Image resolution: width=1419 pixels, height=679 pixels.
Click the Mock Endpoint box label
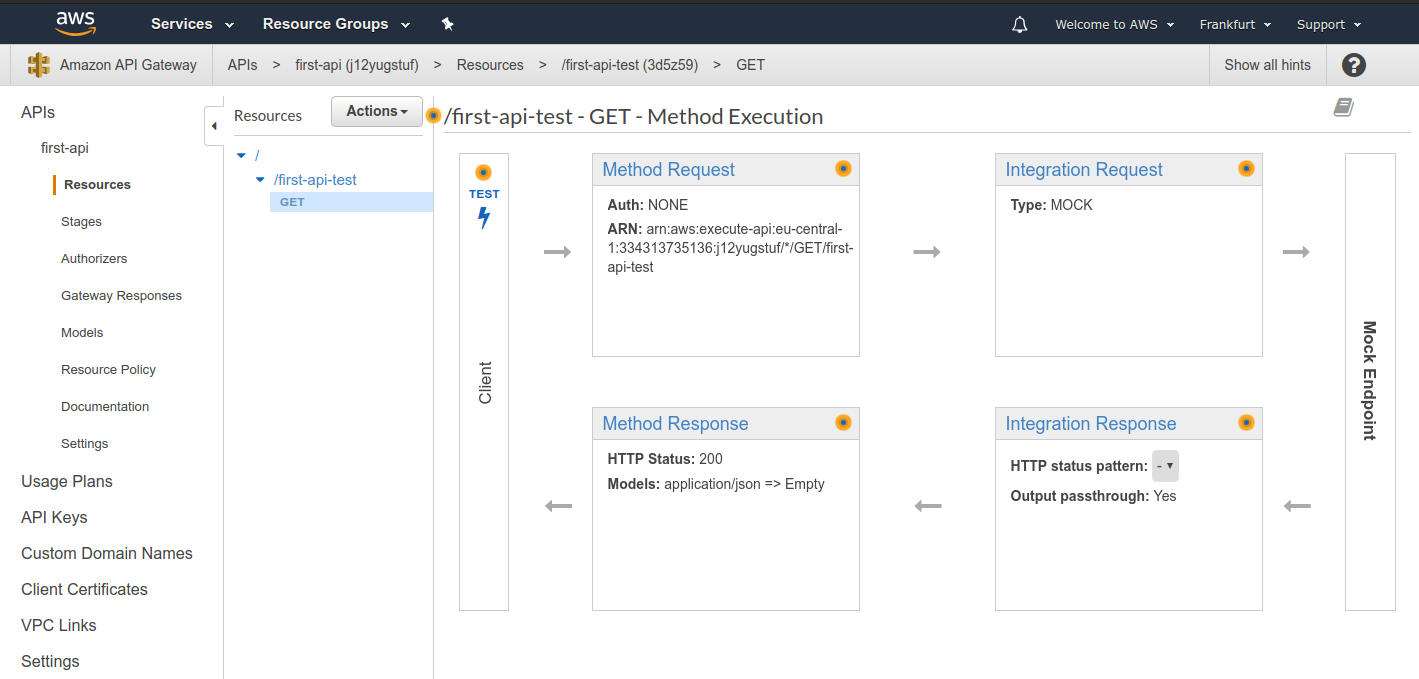pos(1370,381)
